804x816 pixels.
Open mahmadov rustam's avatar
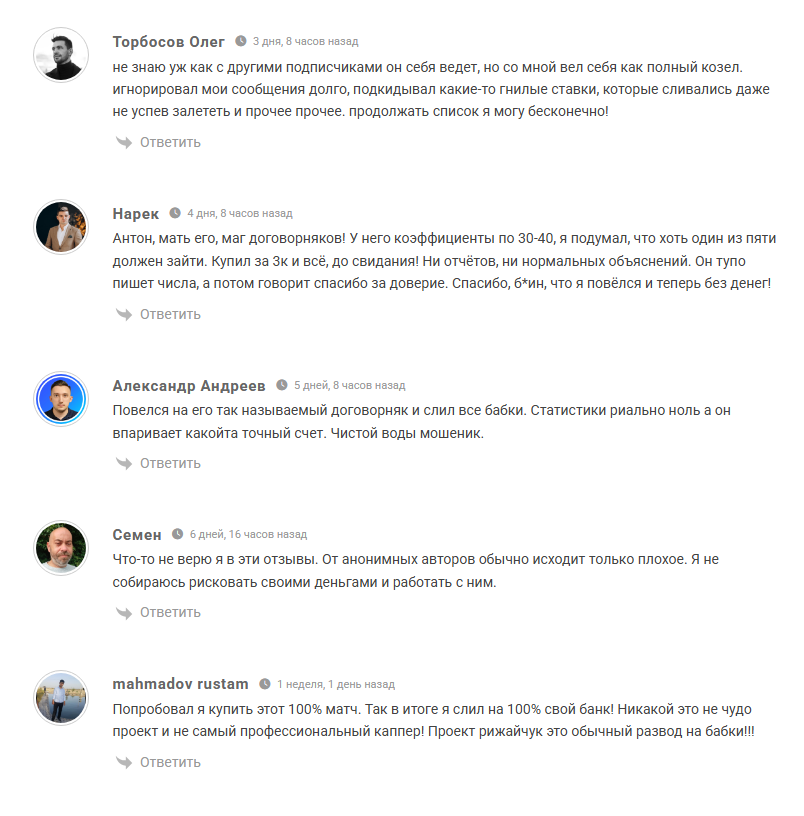pos(62,698)
